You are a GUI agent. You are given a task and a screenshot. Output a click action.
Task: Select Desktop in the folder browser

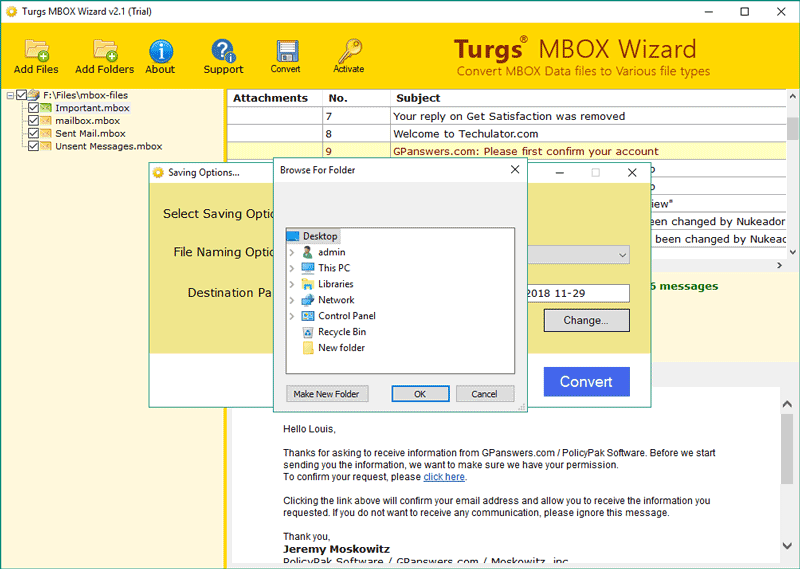pos(320,236)
